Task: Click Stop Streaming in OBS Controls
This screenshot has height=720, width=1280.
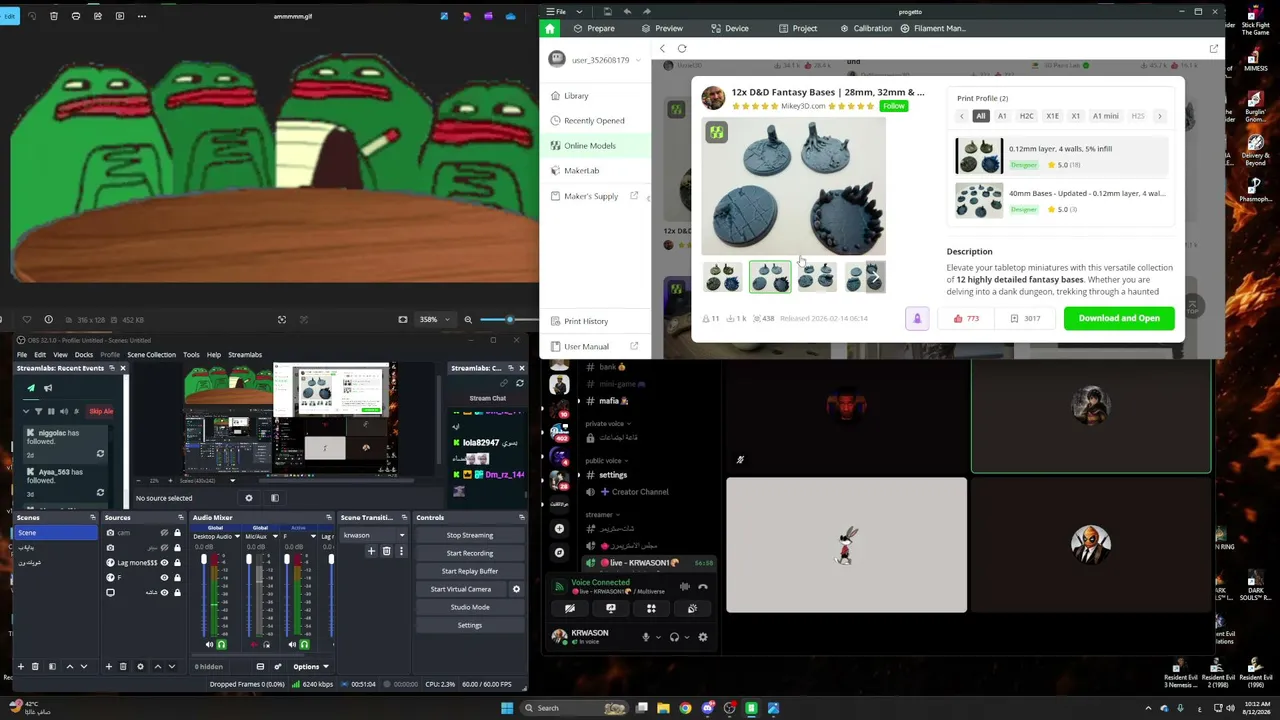Action: click(470, 535)
